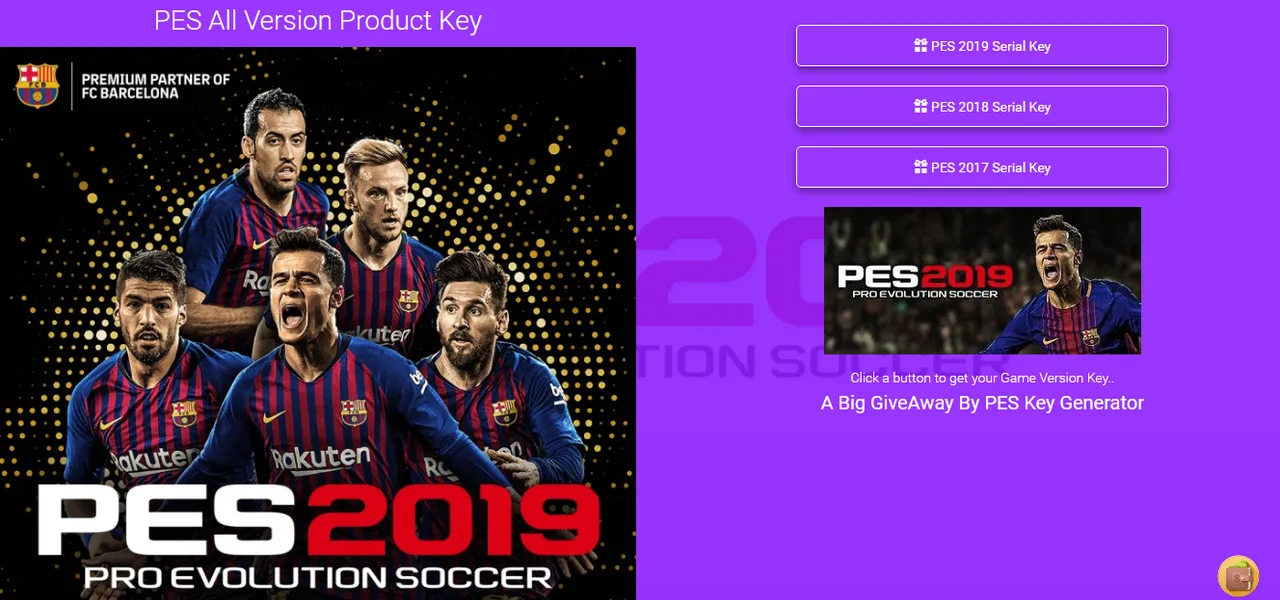Click the PES 2019 logo inside the small banner
1280x600 pixels.
[x=924, y=281]
